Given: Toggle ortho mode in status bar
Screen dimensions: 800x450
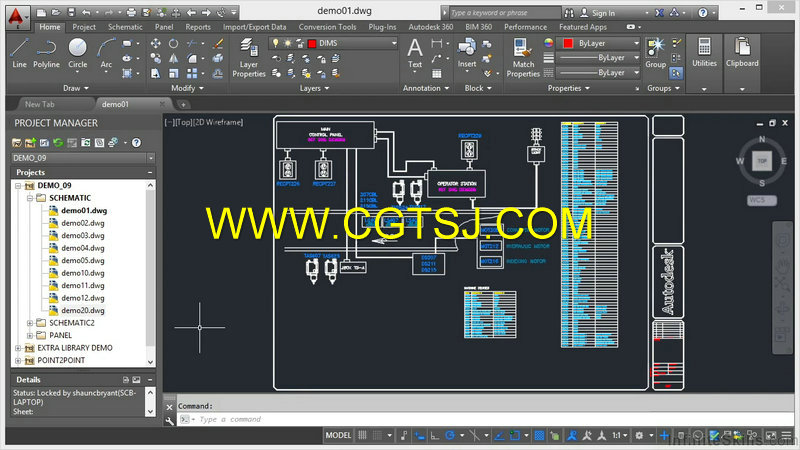Looking at the screenshot, I should [x=435, y=435].
